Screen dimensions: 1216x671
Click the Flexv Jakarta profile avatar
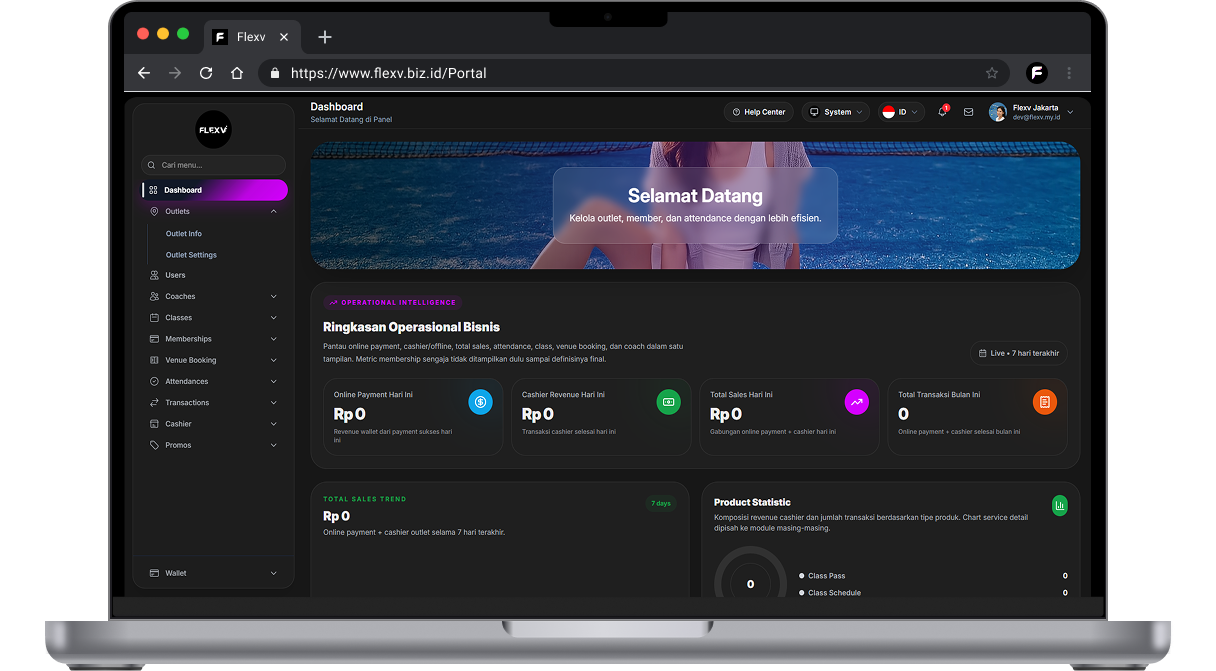(x=998, y=112)
